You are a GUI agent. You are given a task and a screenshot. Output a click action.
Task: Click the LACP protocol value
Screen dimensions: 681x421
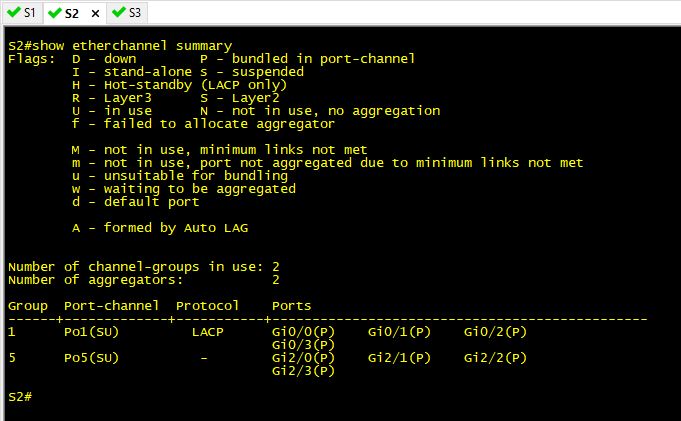tap(208, 332)
